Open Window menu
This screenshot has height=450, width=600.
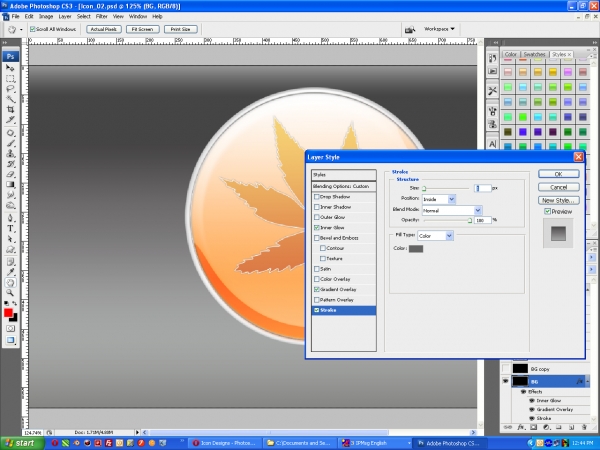(138, 16)
